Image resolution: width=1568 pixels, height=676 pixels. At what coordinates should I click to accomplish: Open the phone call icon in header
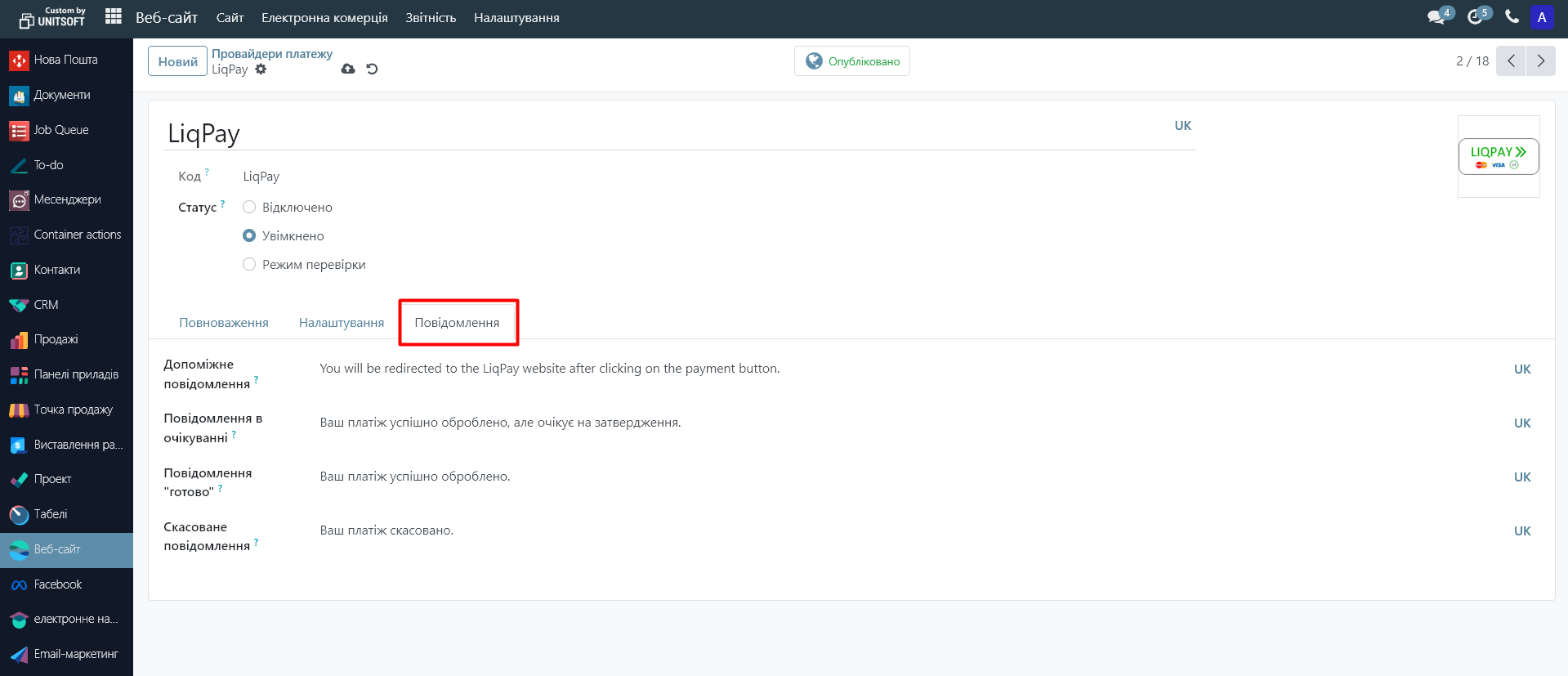tap(1512, 17)
